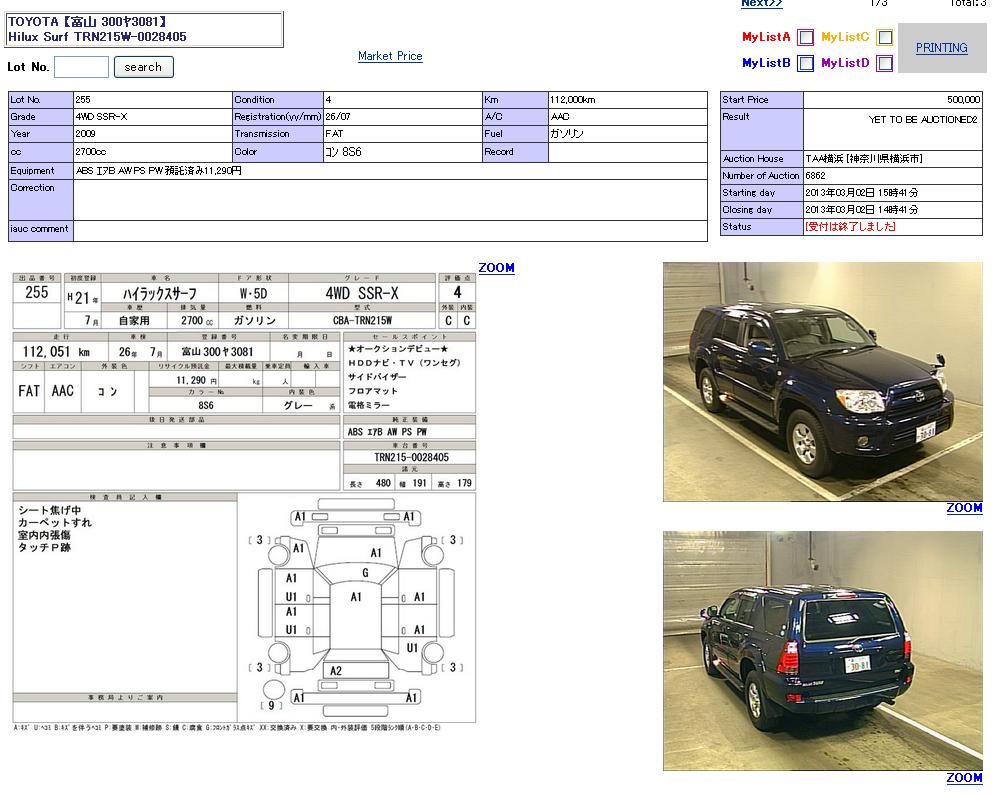The image size is (1005, 794).
Task: Go to the Next>> listing
Action: [761, 4]
